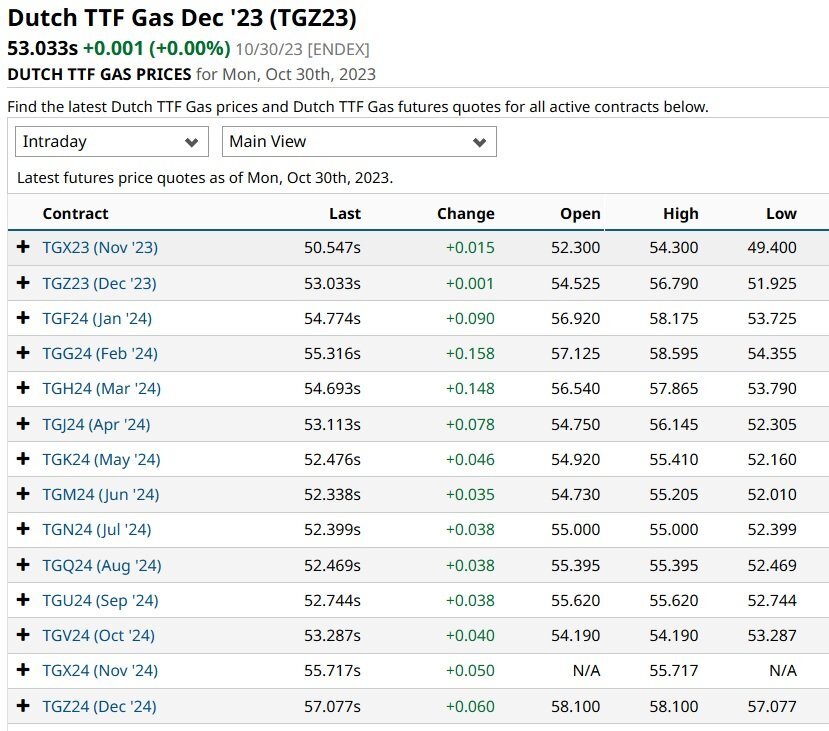This screenshot has height=731, width=829.
Task: Open the TGF24 (Jan '24) contract link
Action: (97, 319)
